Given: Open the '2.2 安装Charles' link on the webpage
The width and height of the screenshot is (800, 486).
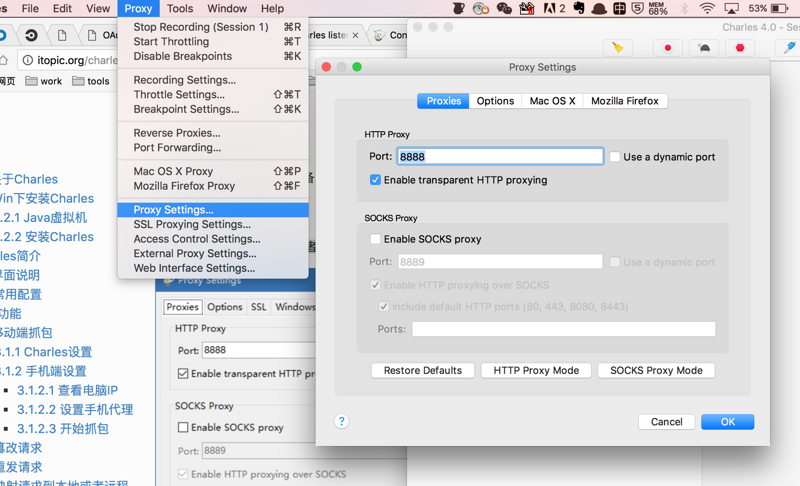Looking at the screenshot, I should [x=47, y=237].
